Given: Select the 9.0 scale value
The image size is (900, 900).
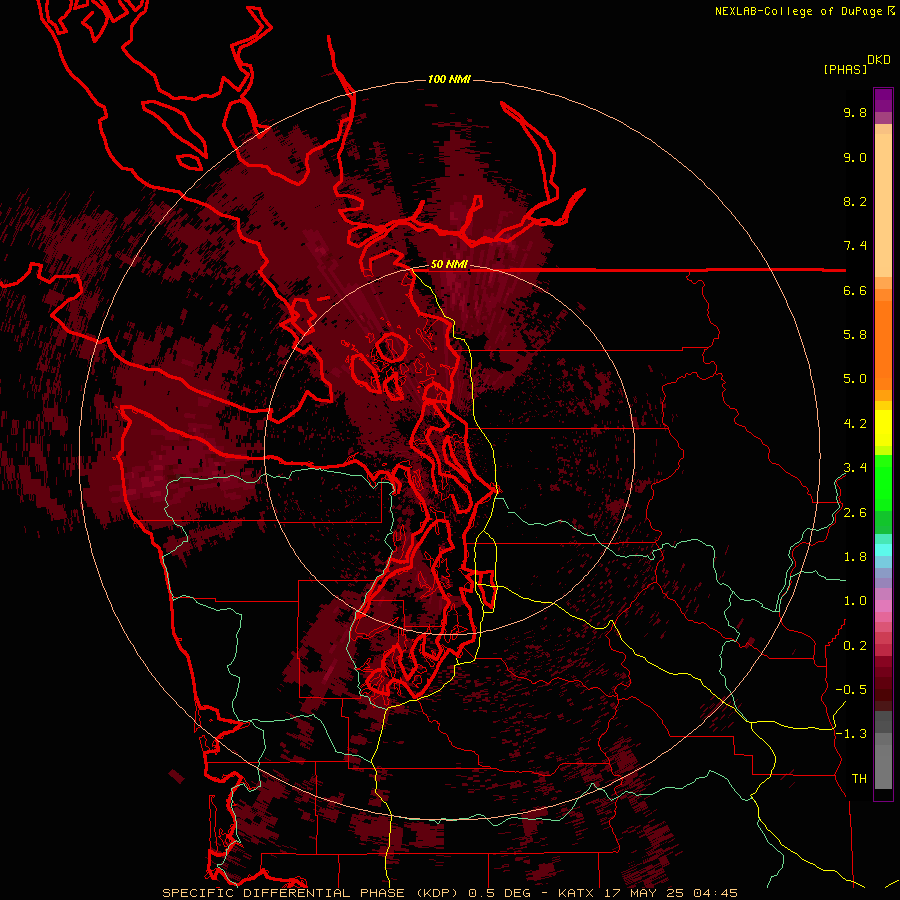Looking at the screenshot, I should point(855,157).
